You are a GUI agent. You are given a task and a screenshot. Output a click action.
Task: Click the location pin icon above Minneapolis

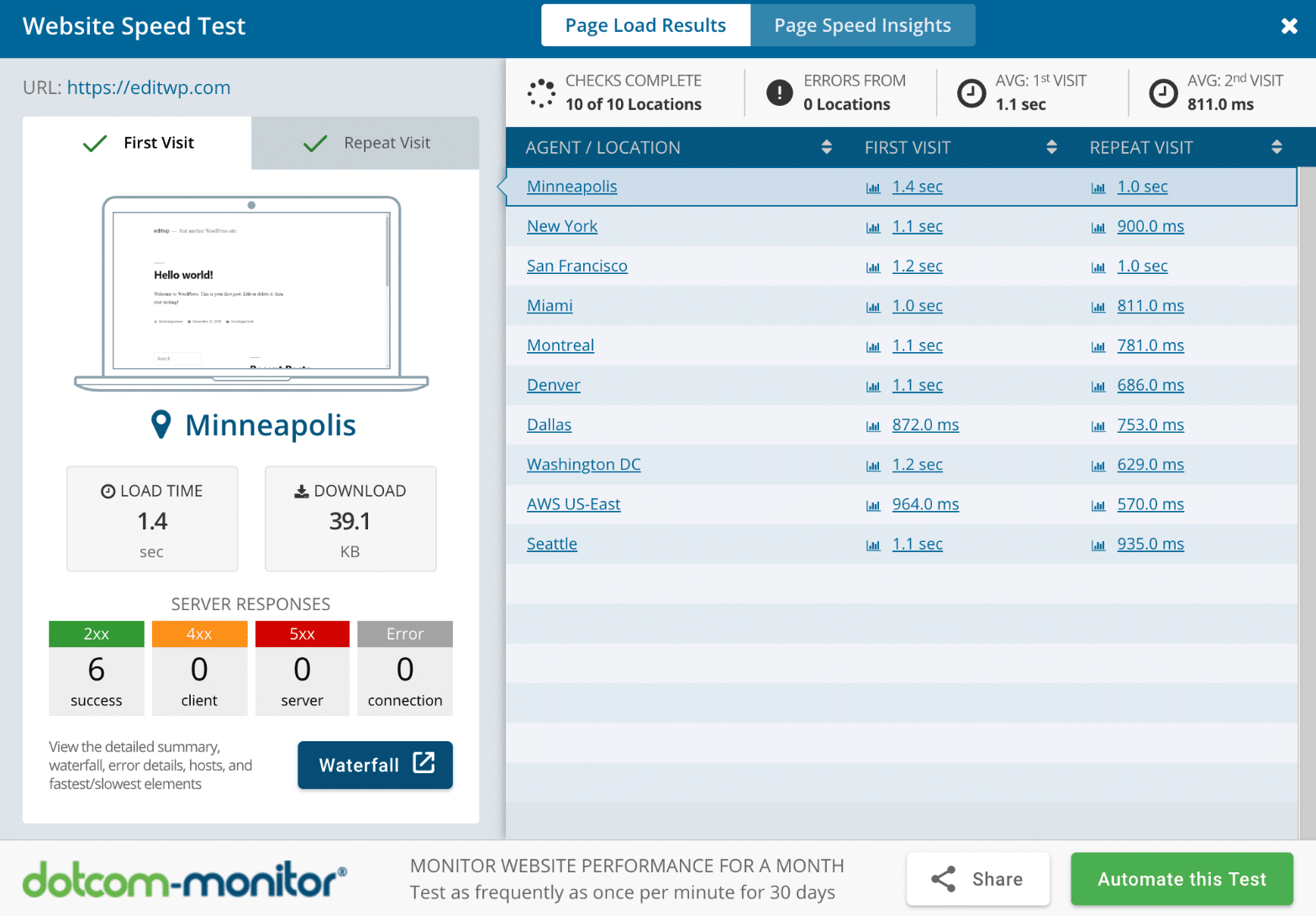click(x=161, y=424)
